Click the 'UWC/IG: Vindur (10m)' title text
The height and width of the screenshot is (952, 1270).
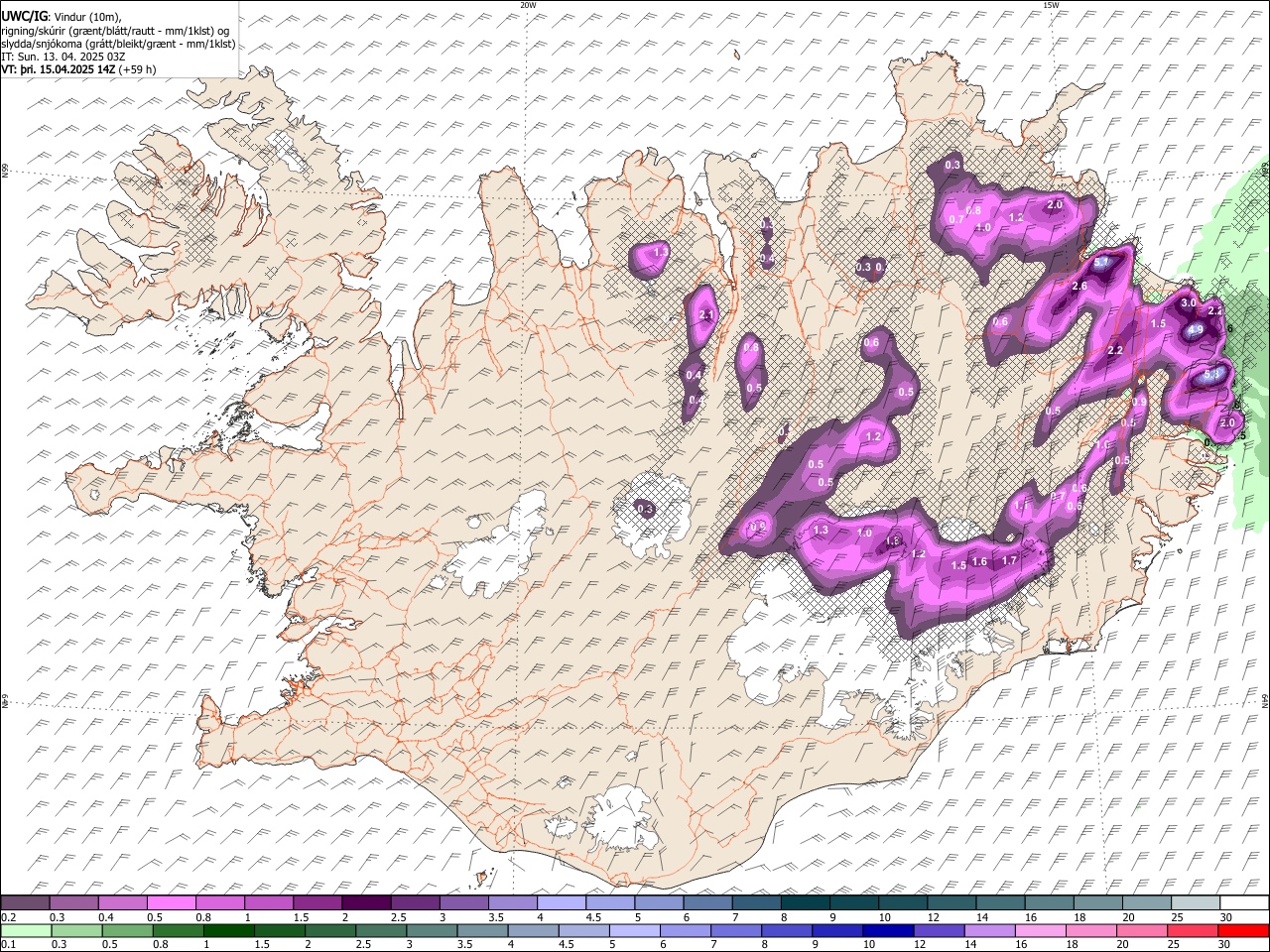pos(63,17)
